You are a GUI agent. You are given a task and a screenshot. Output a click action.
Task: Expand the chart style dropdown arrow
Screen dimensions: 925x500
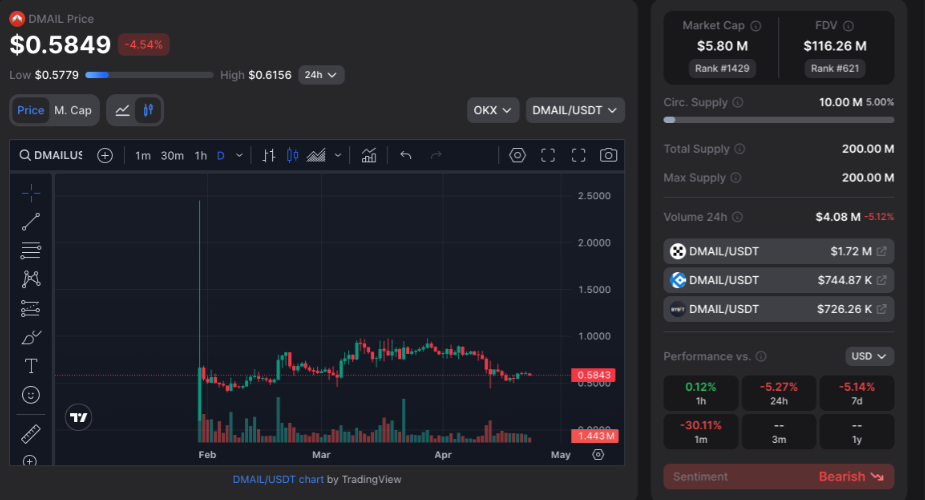pos(337,156)
